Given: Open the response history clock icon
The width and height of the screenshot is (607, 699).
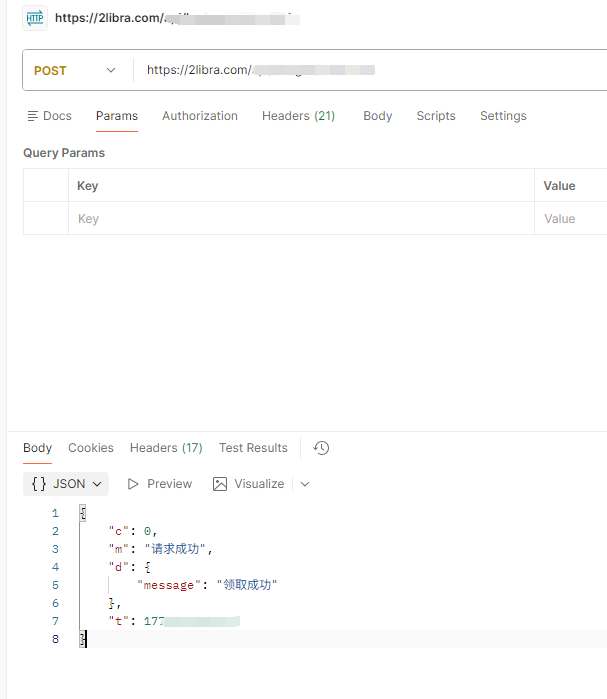Looking at the screenshot, I should [321, 448].
